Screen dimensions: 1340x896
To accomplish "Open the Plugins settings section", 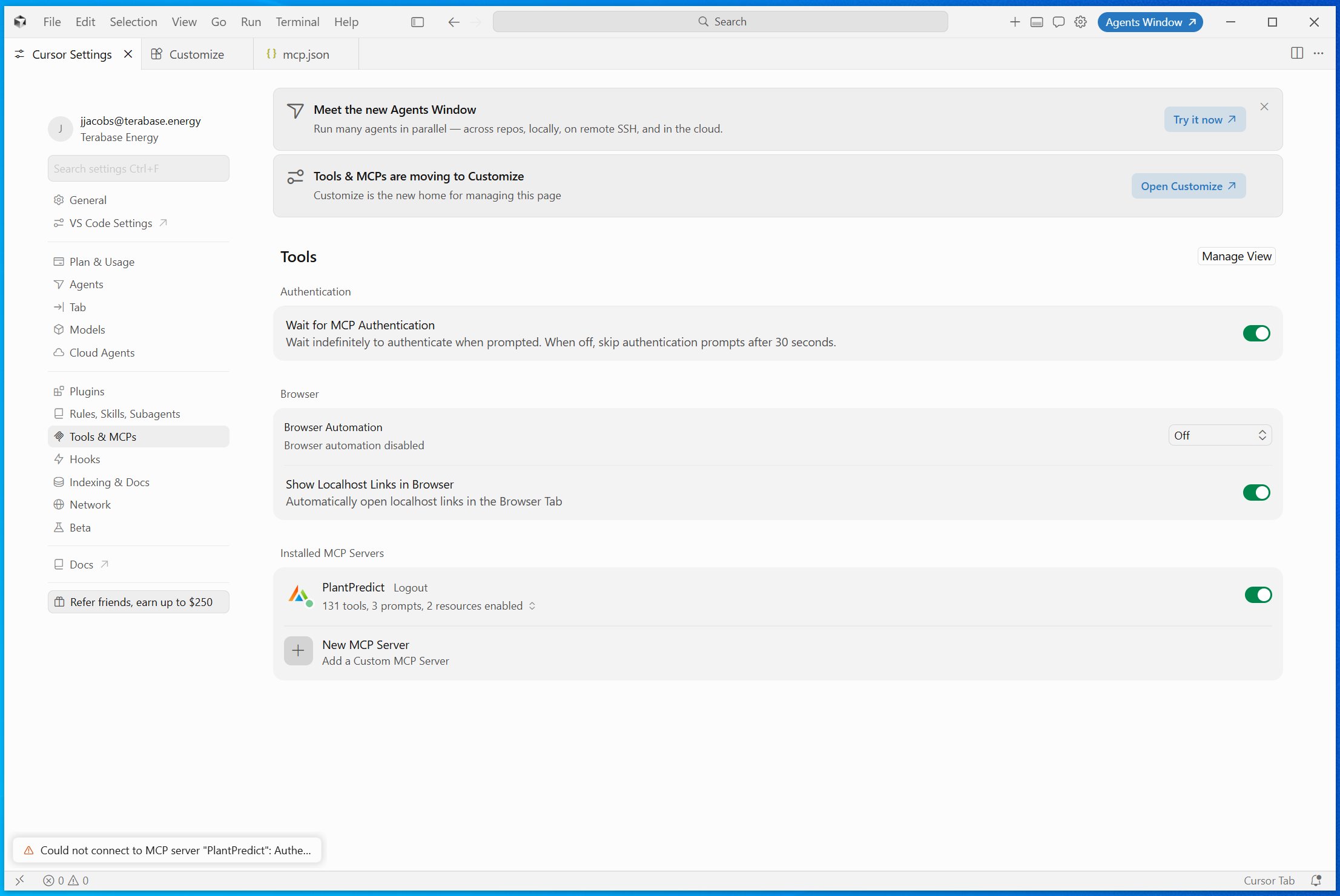I will click(139, 391).
